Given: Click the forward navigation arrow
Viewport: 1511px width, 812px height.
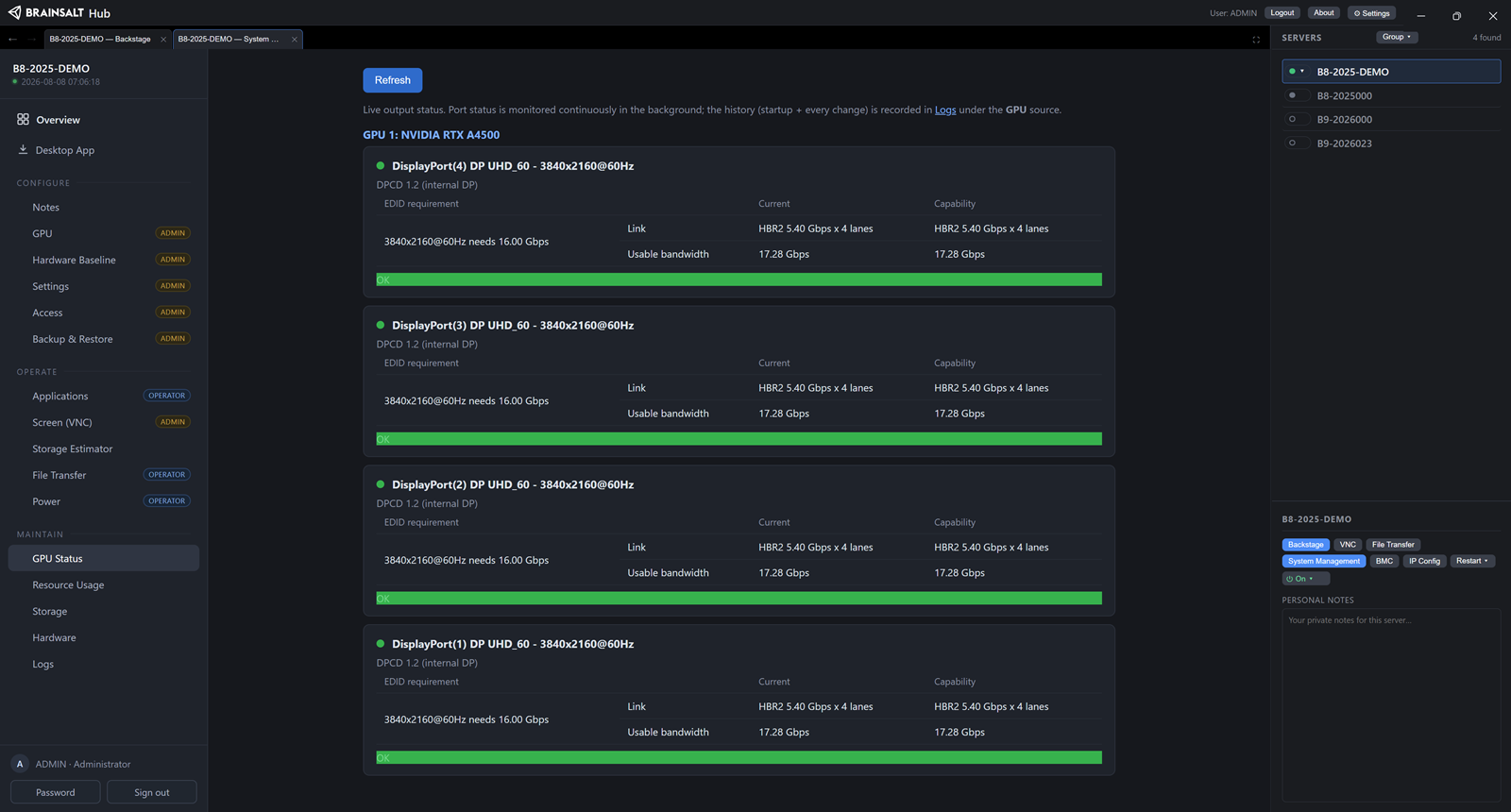Looking at the screenshot, I should 31,39.
